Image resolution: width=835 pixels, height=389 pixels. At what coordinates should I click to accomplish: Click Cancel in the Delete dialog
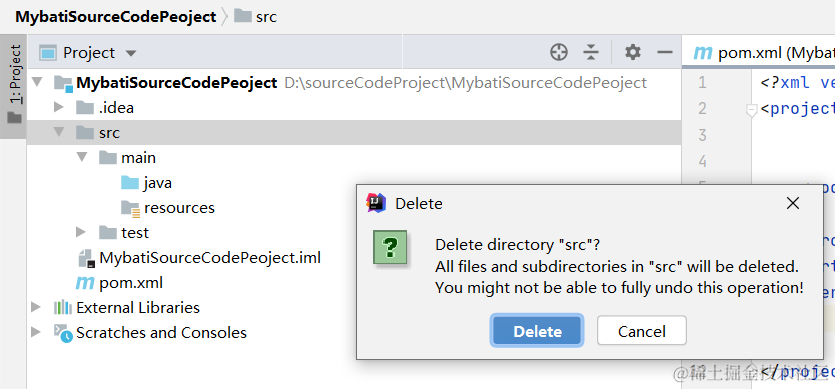coord(642,331)
